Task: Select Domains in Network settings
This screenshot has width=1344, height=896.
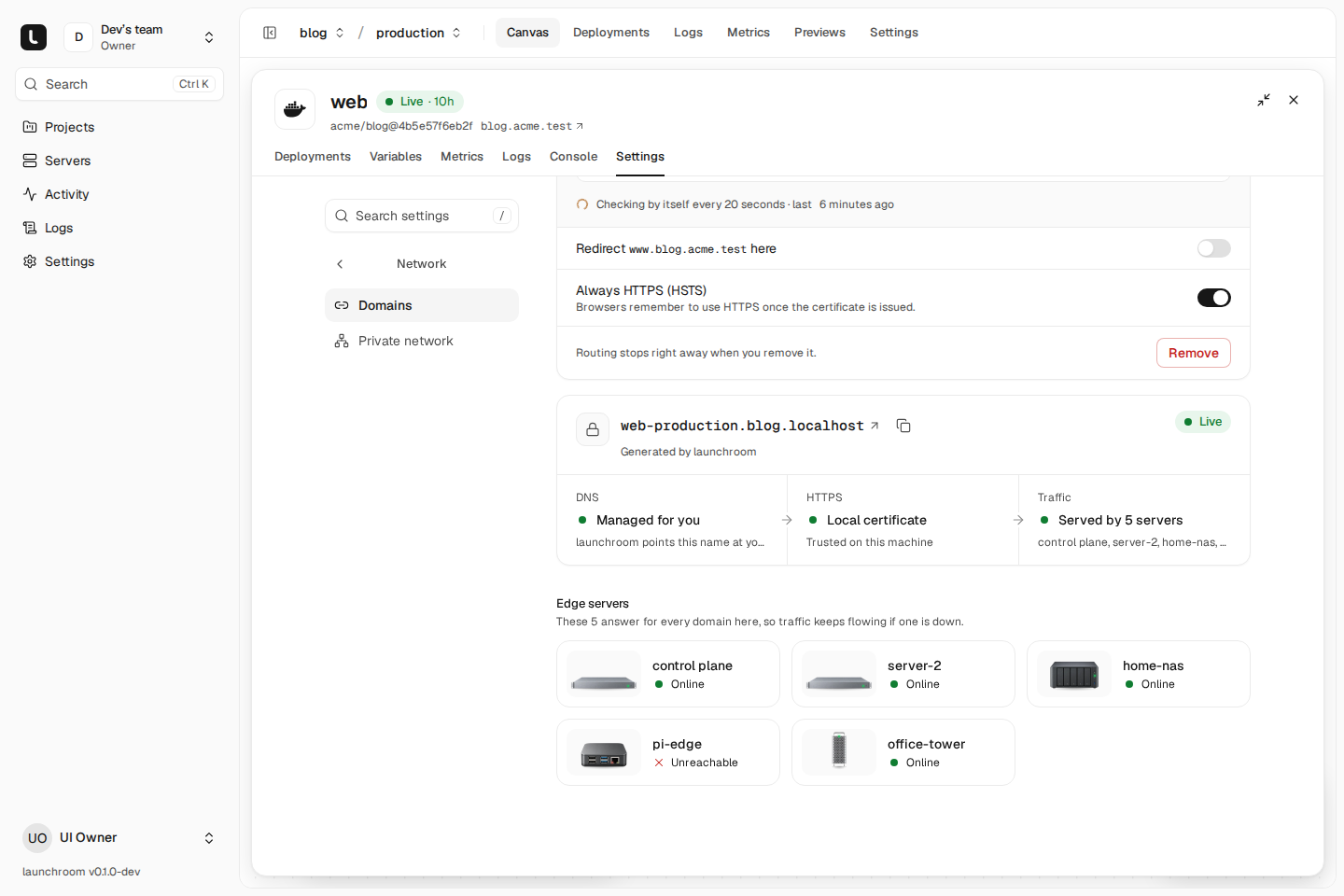Action: point(422,305)
